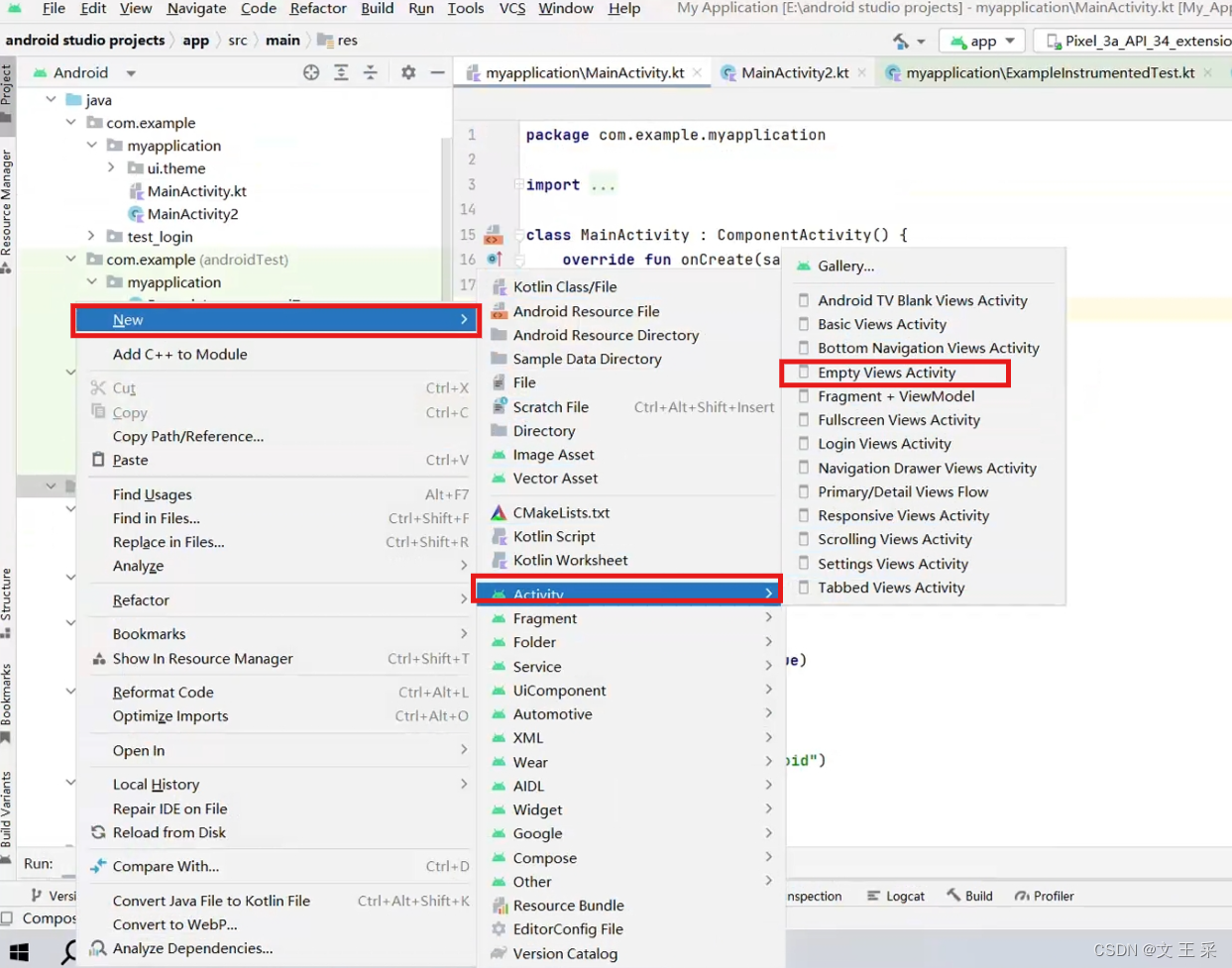This screenshot has width=1232, height=968.
Task: Open Structure side tab
Action: point(7,602)
